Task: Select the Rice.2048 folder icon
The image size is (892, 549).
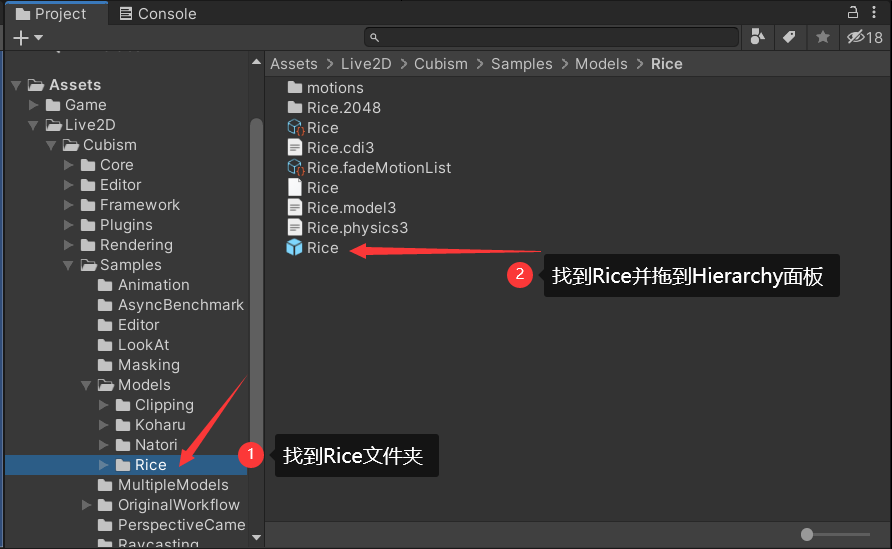Action: [x=295, y=108]
